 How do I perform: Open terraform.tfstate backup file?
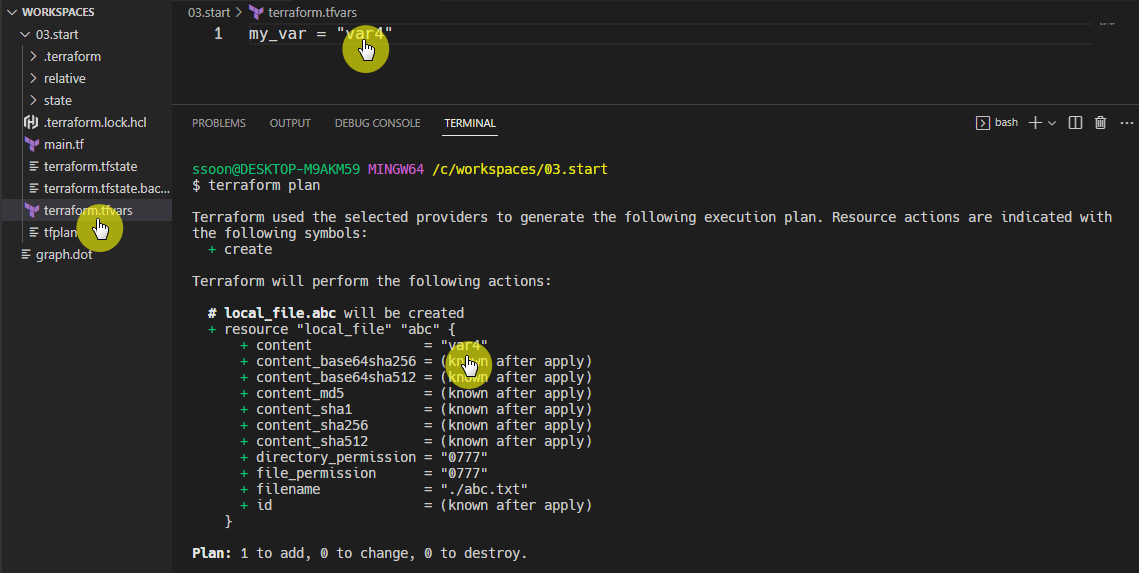(106, 188)
